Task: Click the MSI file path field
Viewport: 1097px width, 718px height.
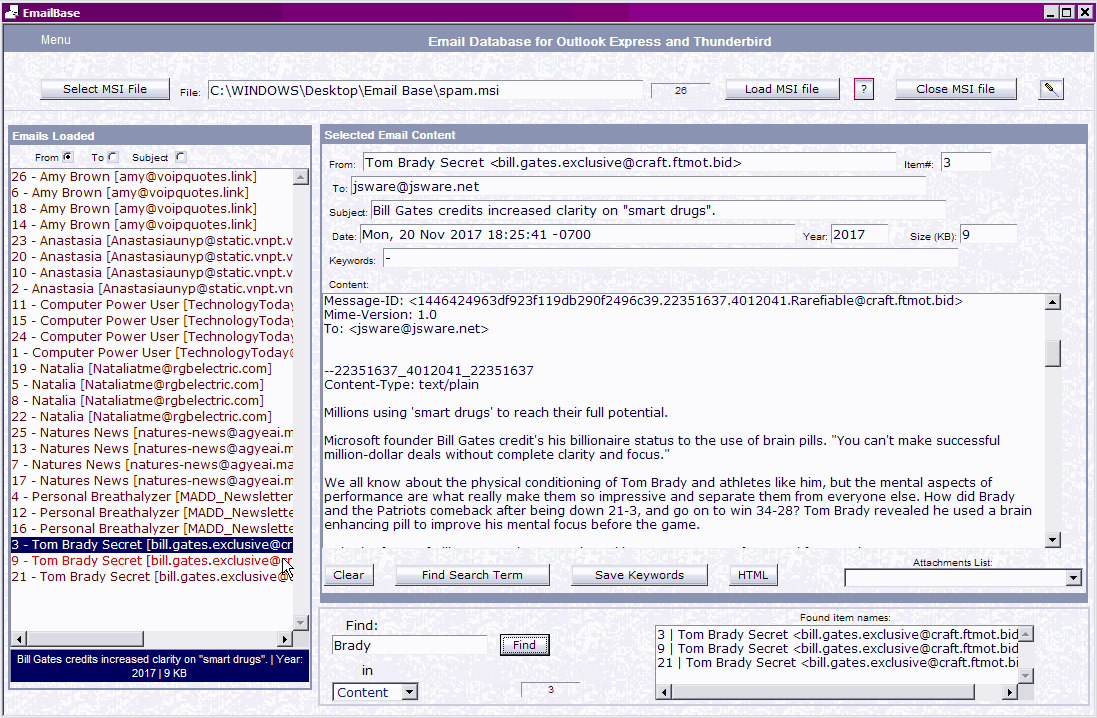Action: (425, 90)
